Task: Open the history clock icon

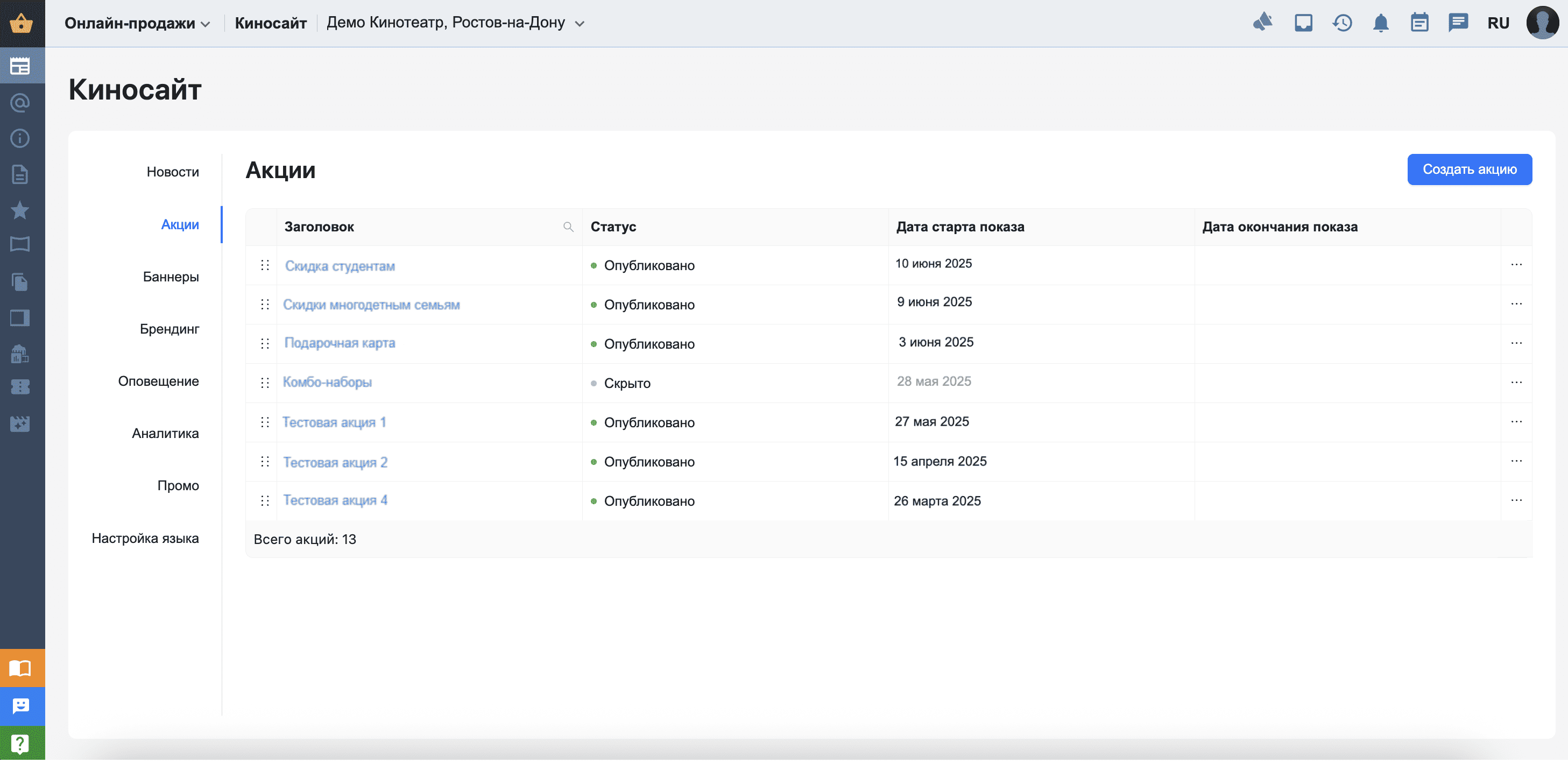Action: 1341,23
